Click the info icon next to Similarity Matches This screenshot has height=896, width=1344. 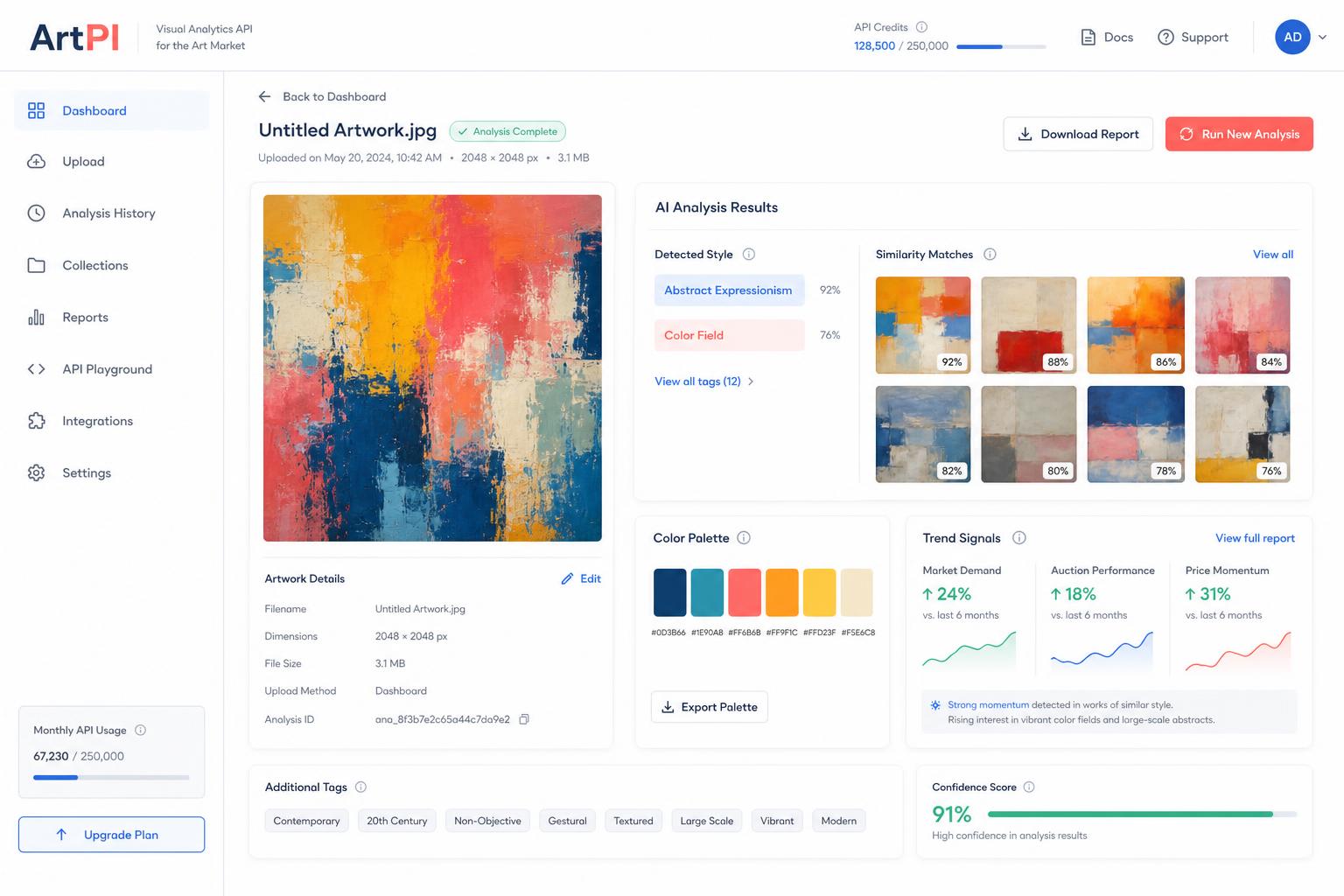click(990, 255)
